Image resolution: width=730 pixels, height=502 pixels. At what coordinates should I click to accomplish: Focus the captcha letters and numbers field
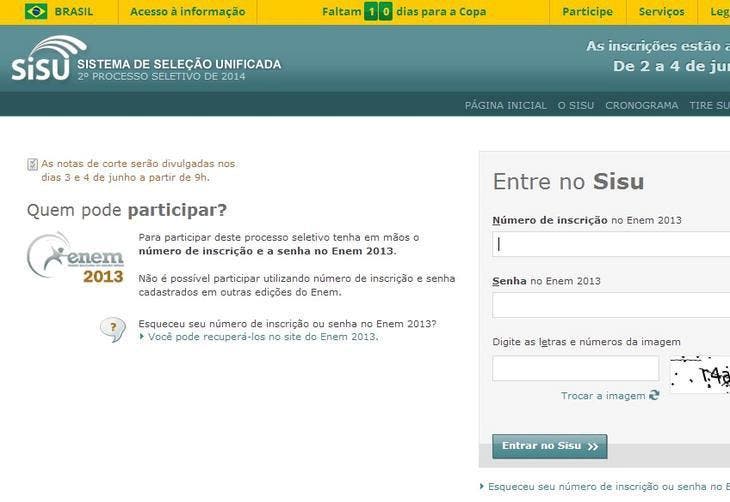pyautogui.click(x=575, y=368)
